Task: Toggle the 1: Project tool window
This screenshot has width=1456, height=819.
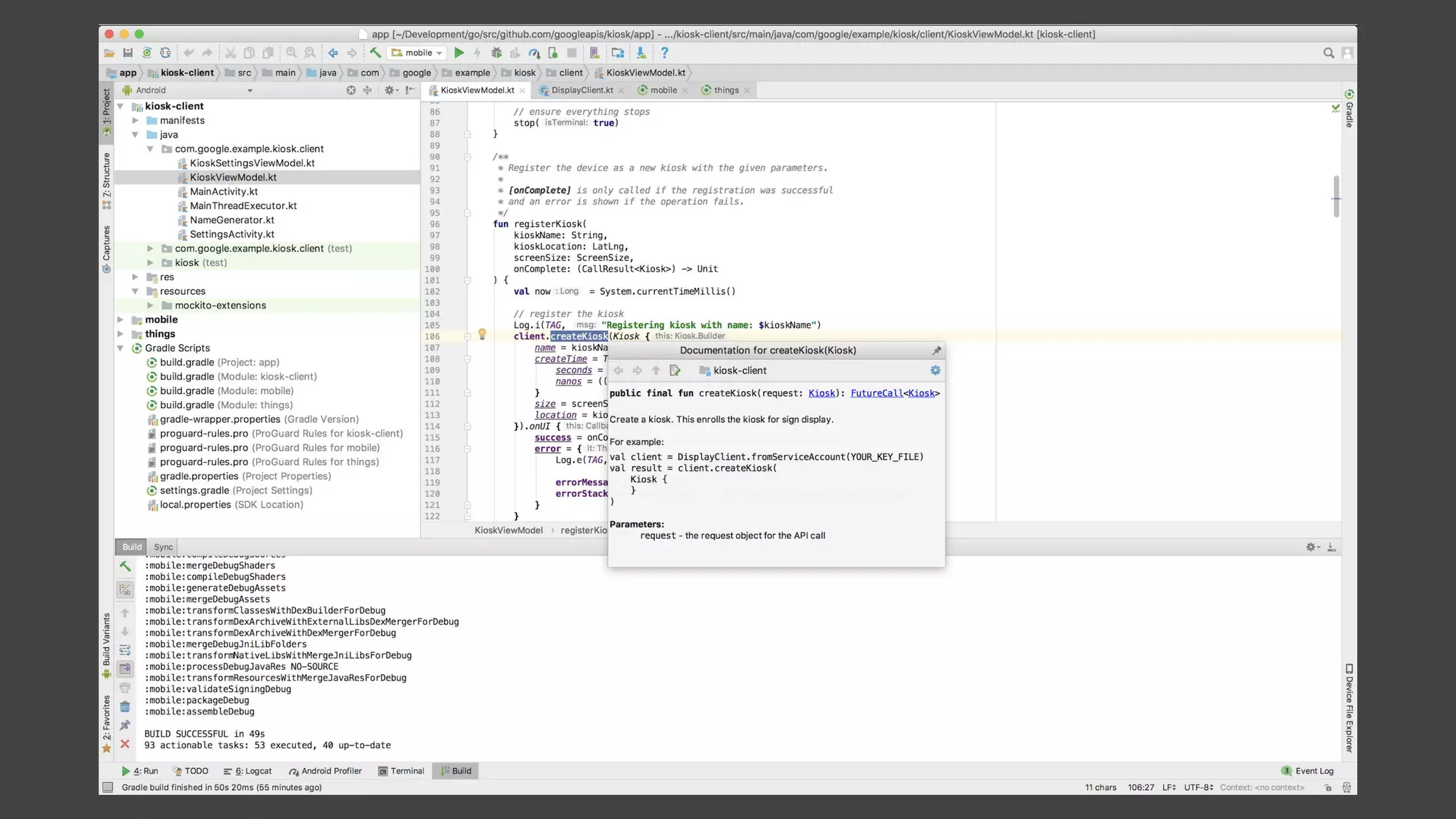Action: click(107, 107)
